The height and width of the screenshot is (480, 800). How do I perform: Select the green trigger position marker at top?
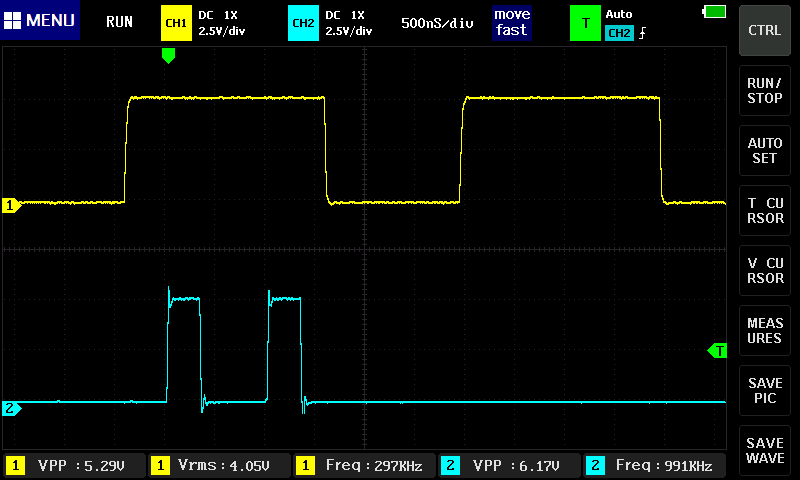168,56
